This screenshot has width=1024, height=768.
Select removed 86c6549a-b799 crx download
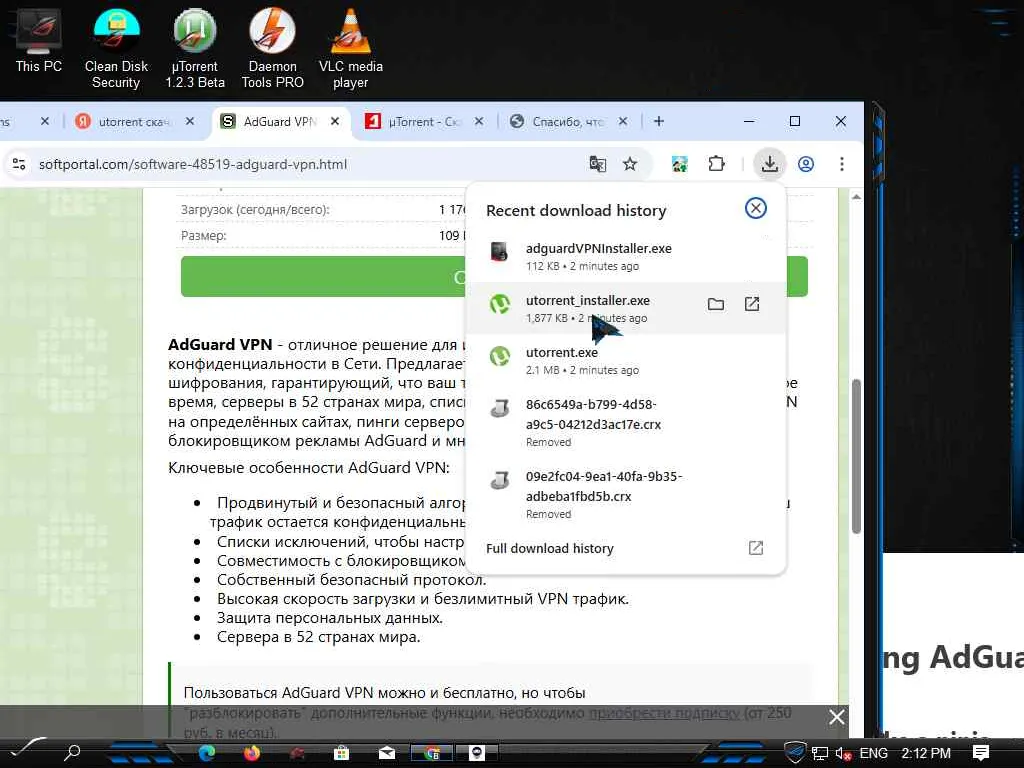point(626,423)
